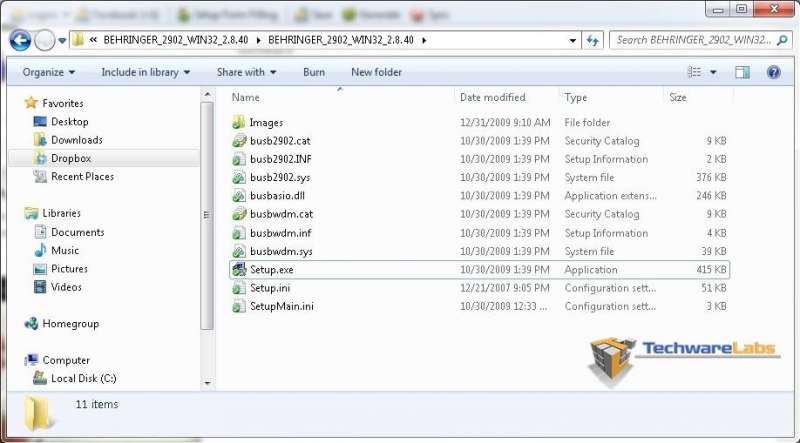Toggle the preview pane icon

[742, 72]
